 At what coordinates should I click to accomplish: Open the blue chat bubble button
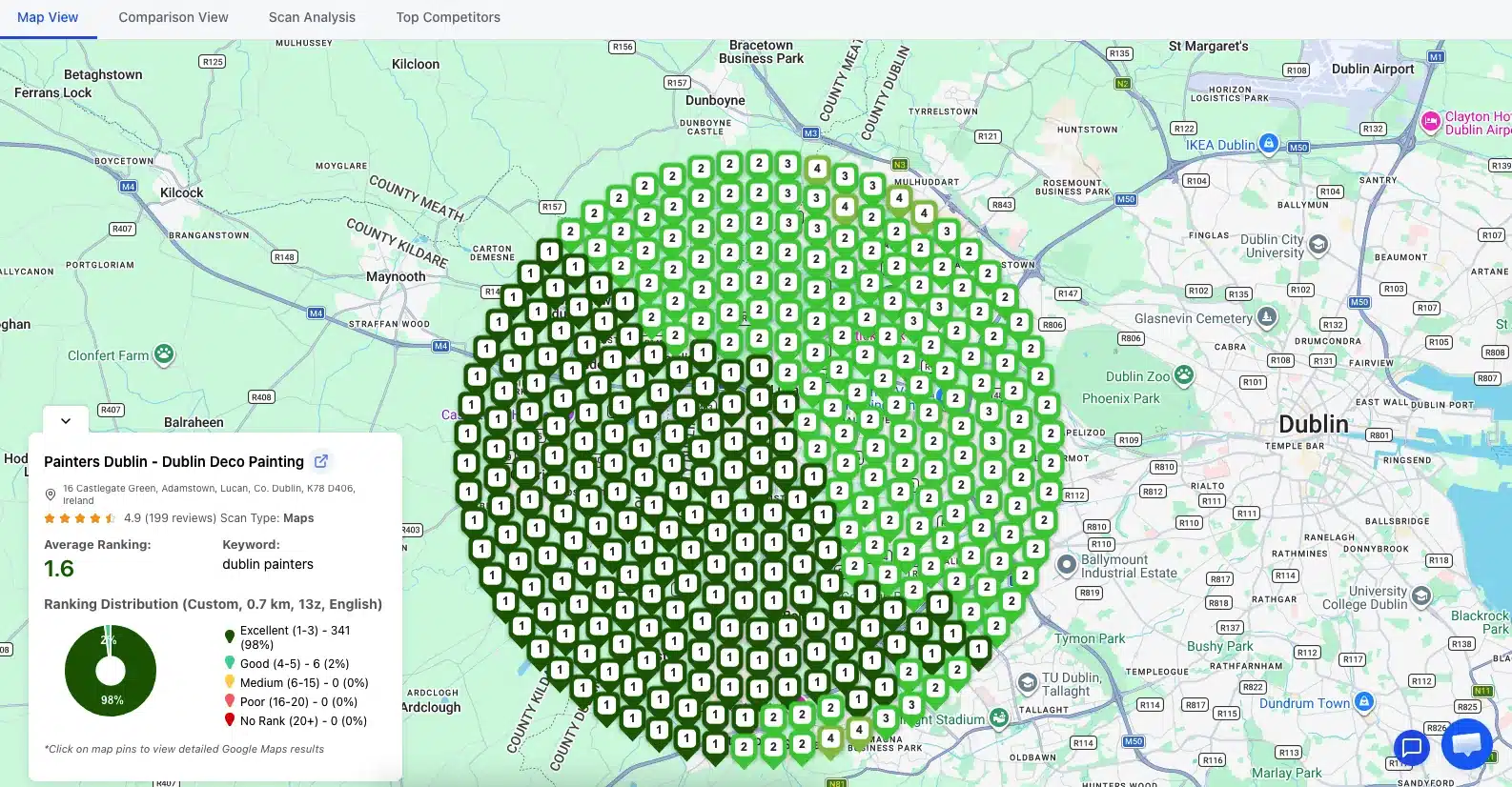[x=1412, y=747]
